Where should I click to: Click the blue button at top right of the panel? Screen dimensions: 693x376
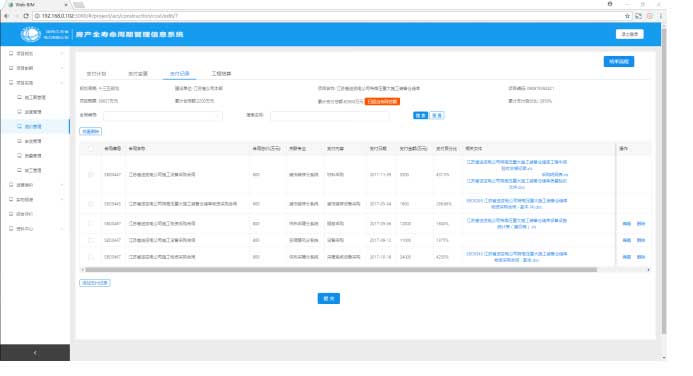click(619, 61)
